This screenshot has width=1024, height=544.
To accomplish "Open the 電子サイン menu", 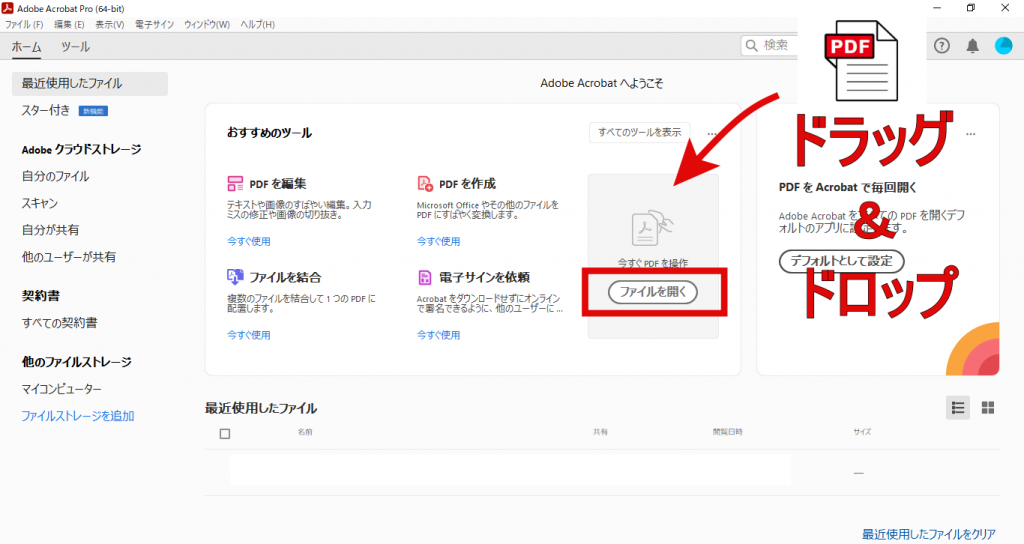I will [x=154, y=24].
